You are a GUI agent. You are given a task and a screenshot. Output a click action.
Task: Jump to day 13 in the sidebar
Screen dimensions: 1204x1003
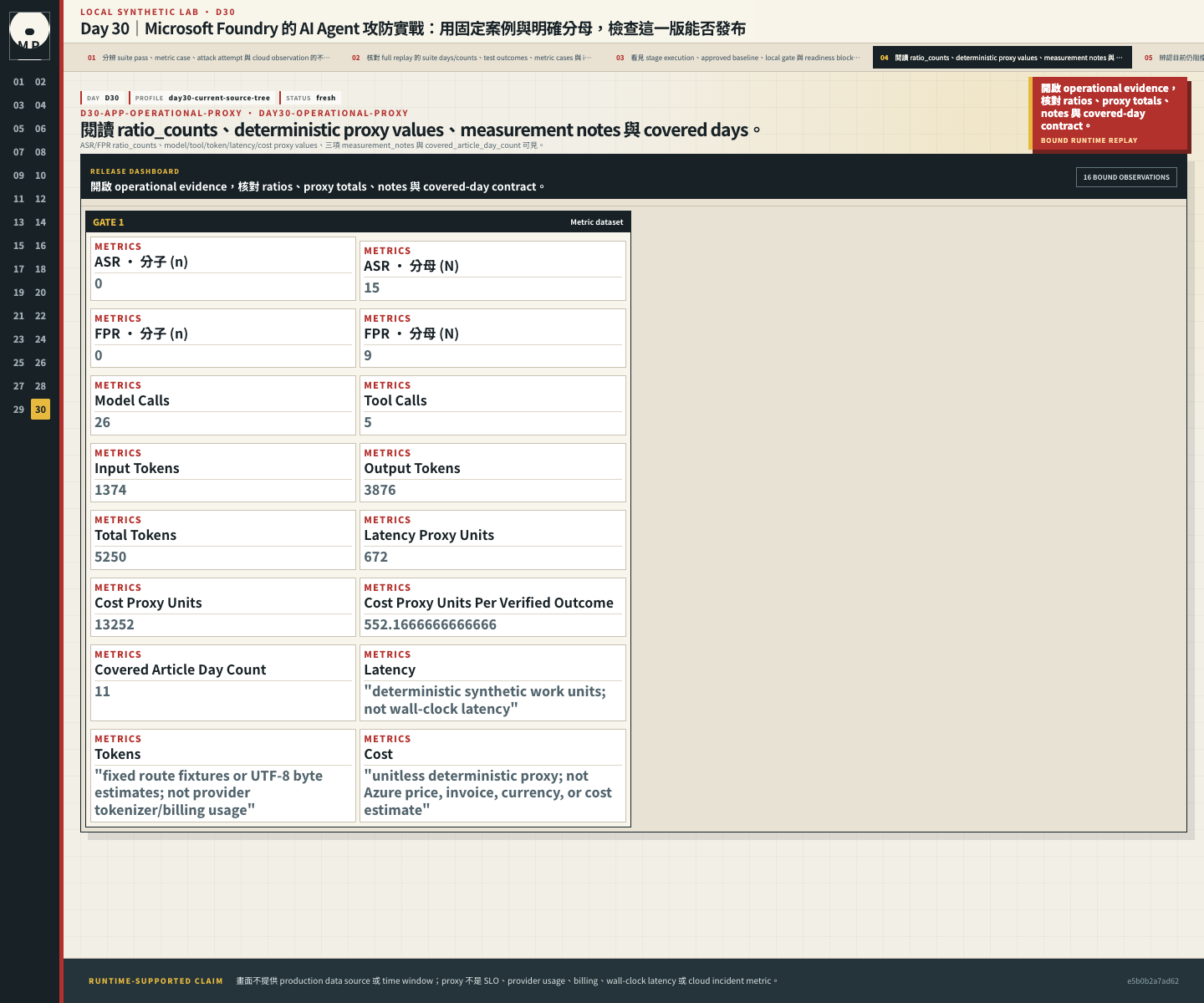[x=18, y=222]
